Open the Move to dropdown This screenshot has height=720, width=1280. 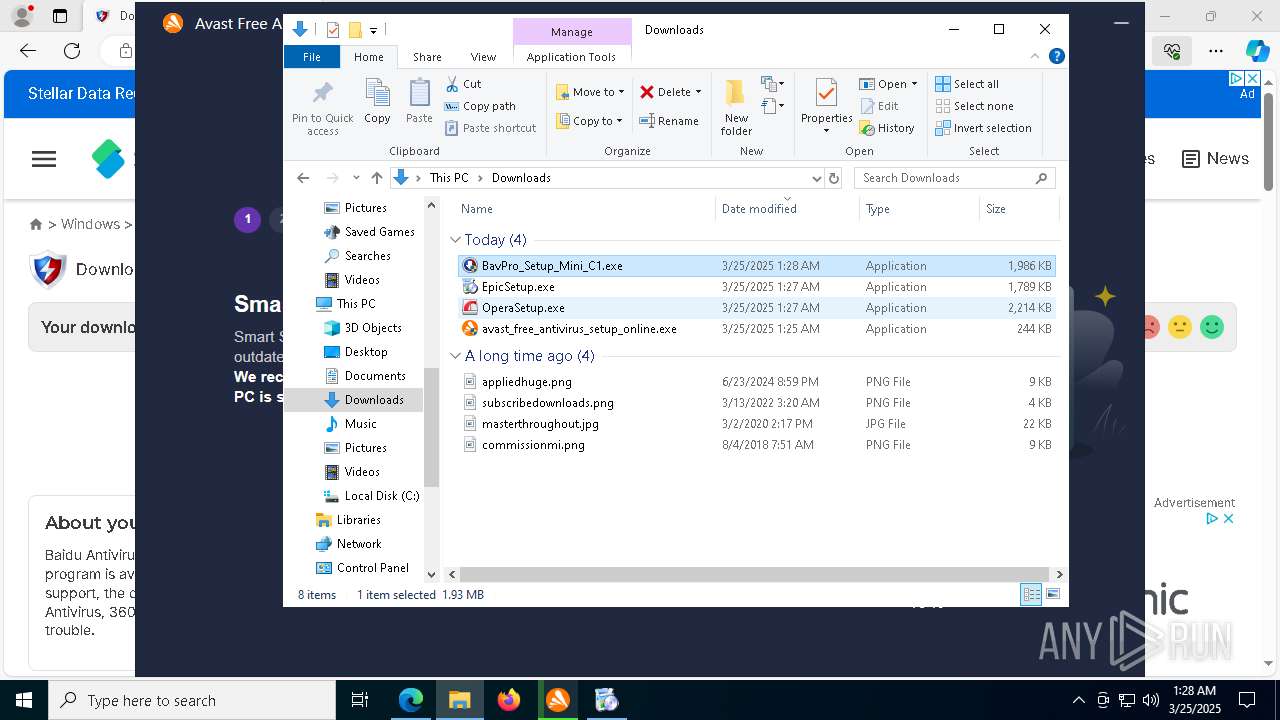pos(590,92)
